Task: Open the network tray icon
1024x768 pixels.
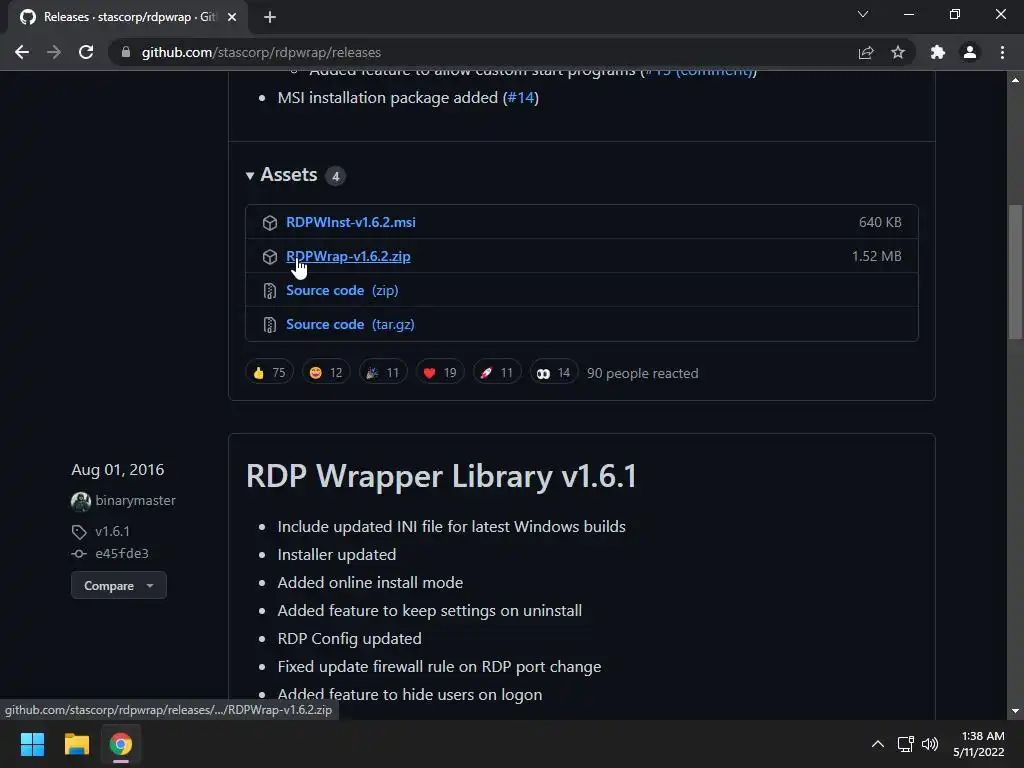Action: [905, 744]
